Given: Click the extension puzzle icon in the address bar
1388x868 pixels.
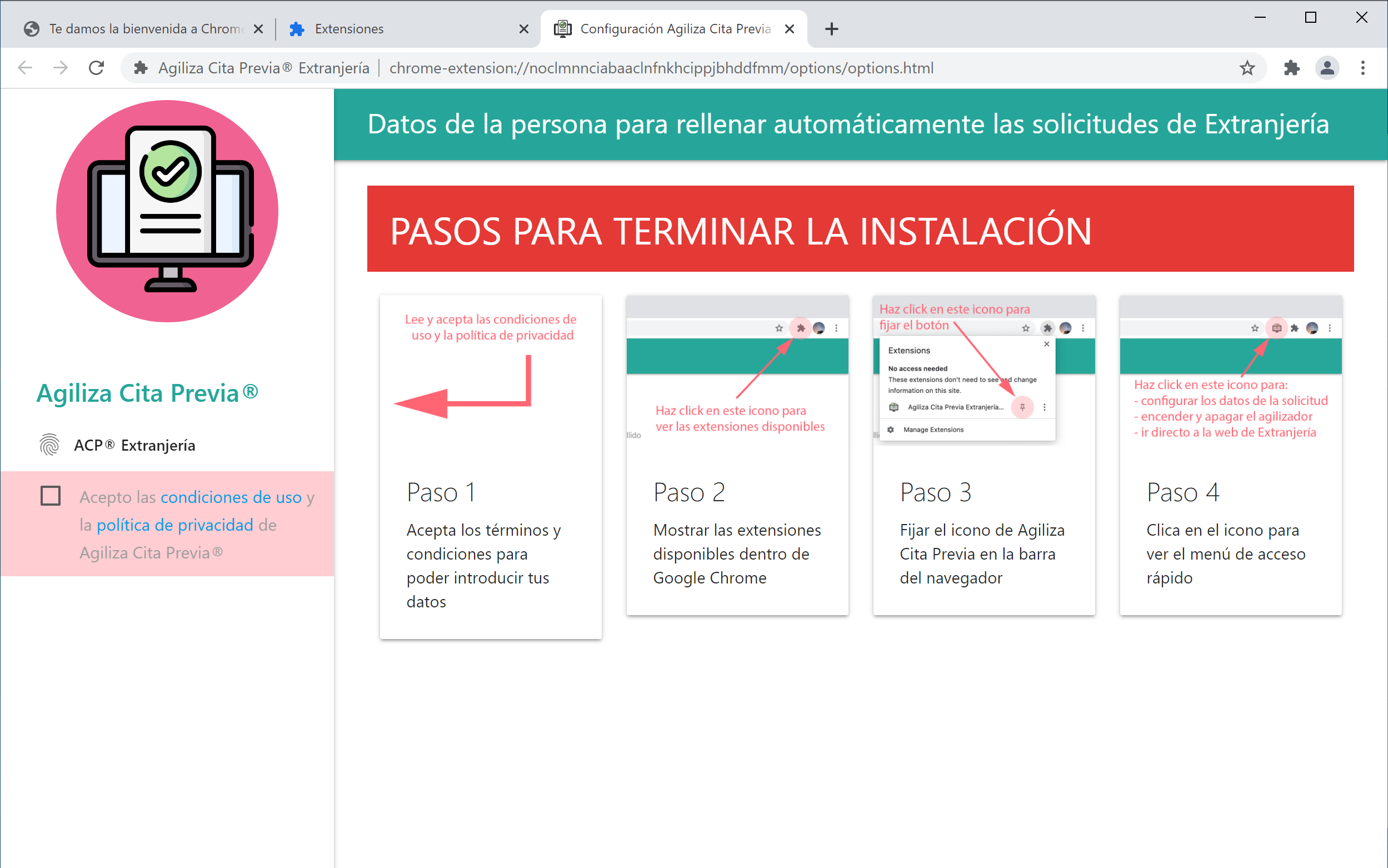Looking at the screenshot, I should 141,68.
